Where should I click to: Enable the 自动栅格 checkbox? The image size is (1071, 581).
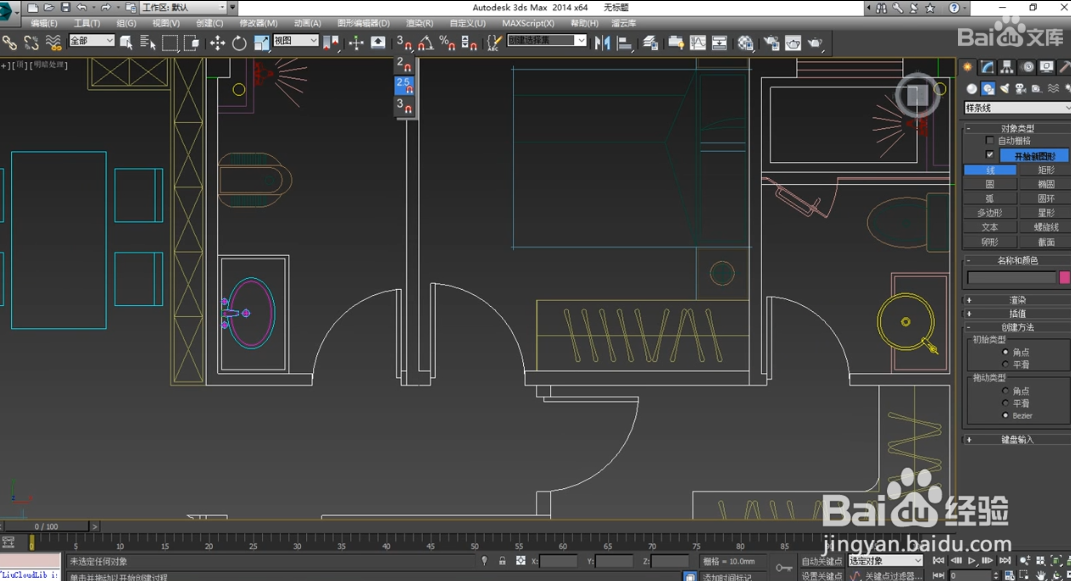[x=990, y=141]
